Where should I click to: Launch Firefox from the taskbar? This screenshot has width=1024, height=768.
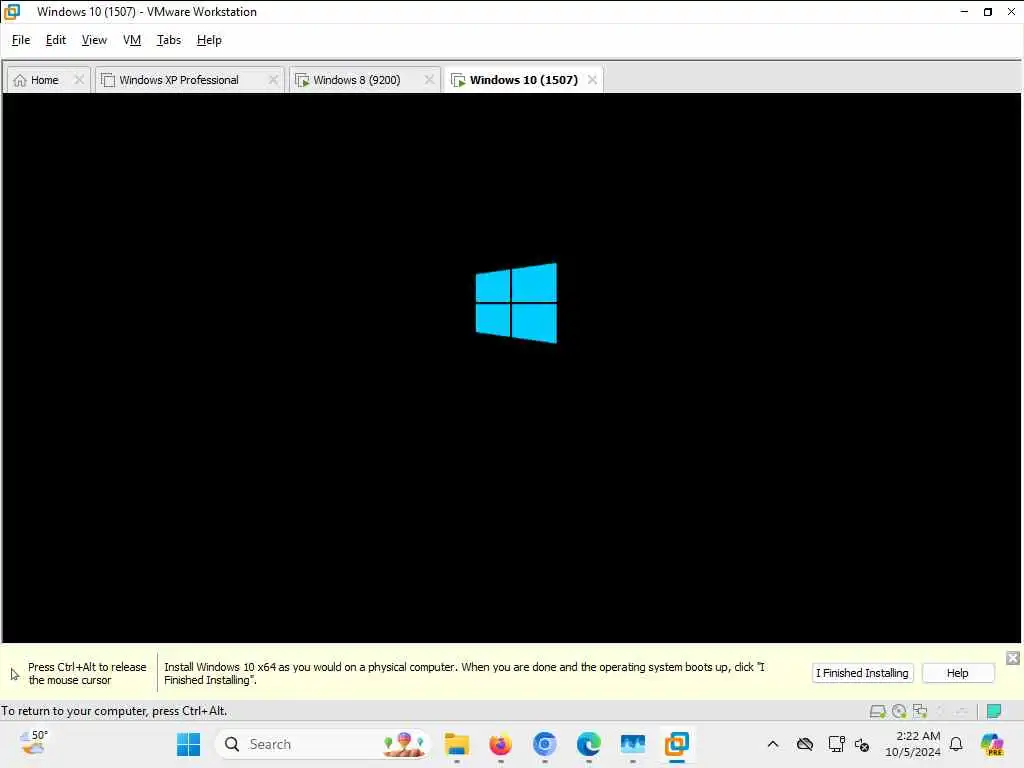pos(500,744)
